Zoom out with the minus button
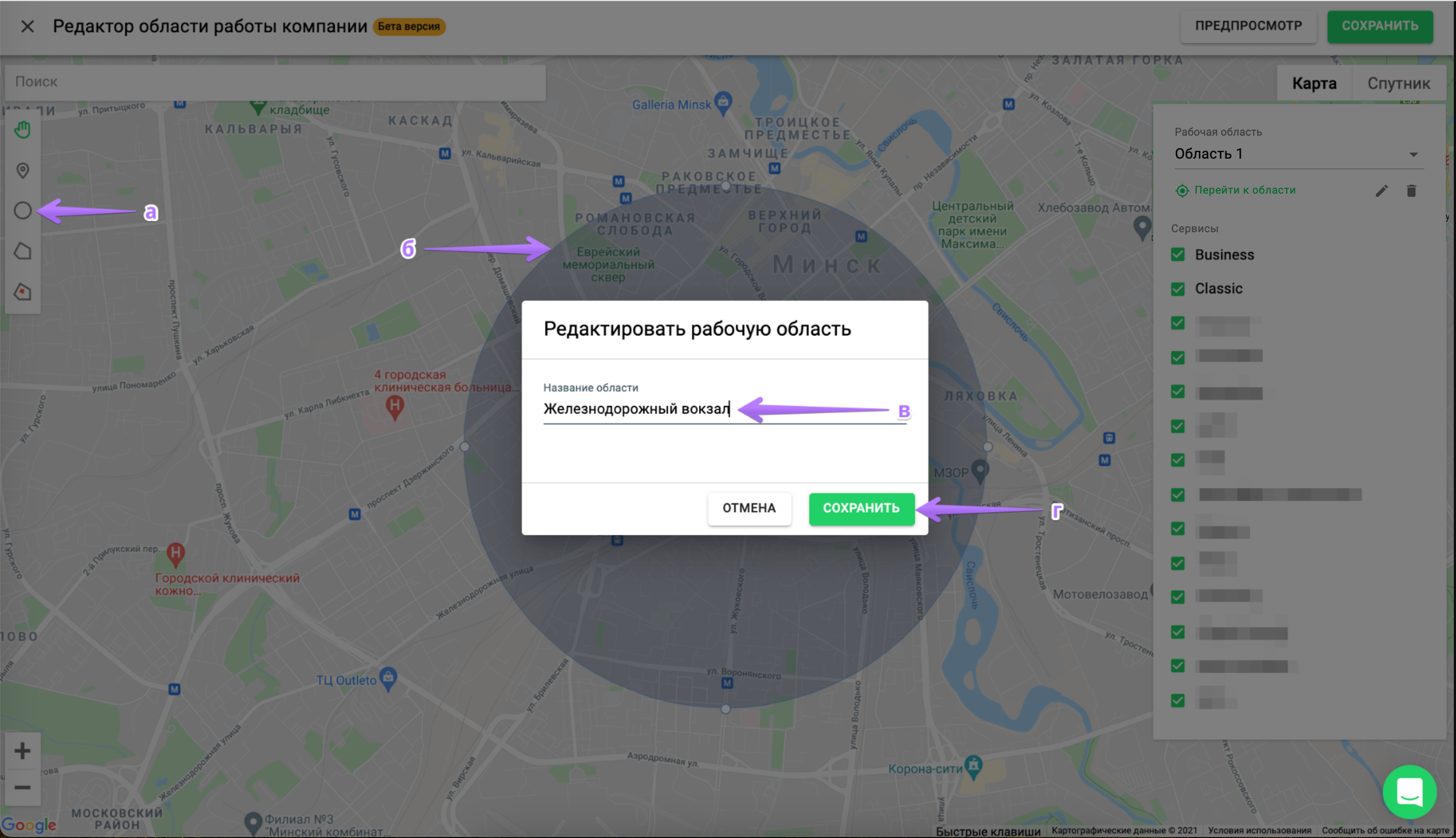Image resolution: width=1456 pixels, height=838 pixels. (x=22, y=787)
